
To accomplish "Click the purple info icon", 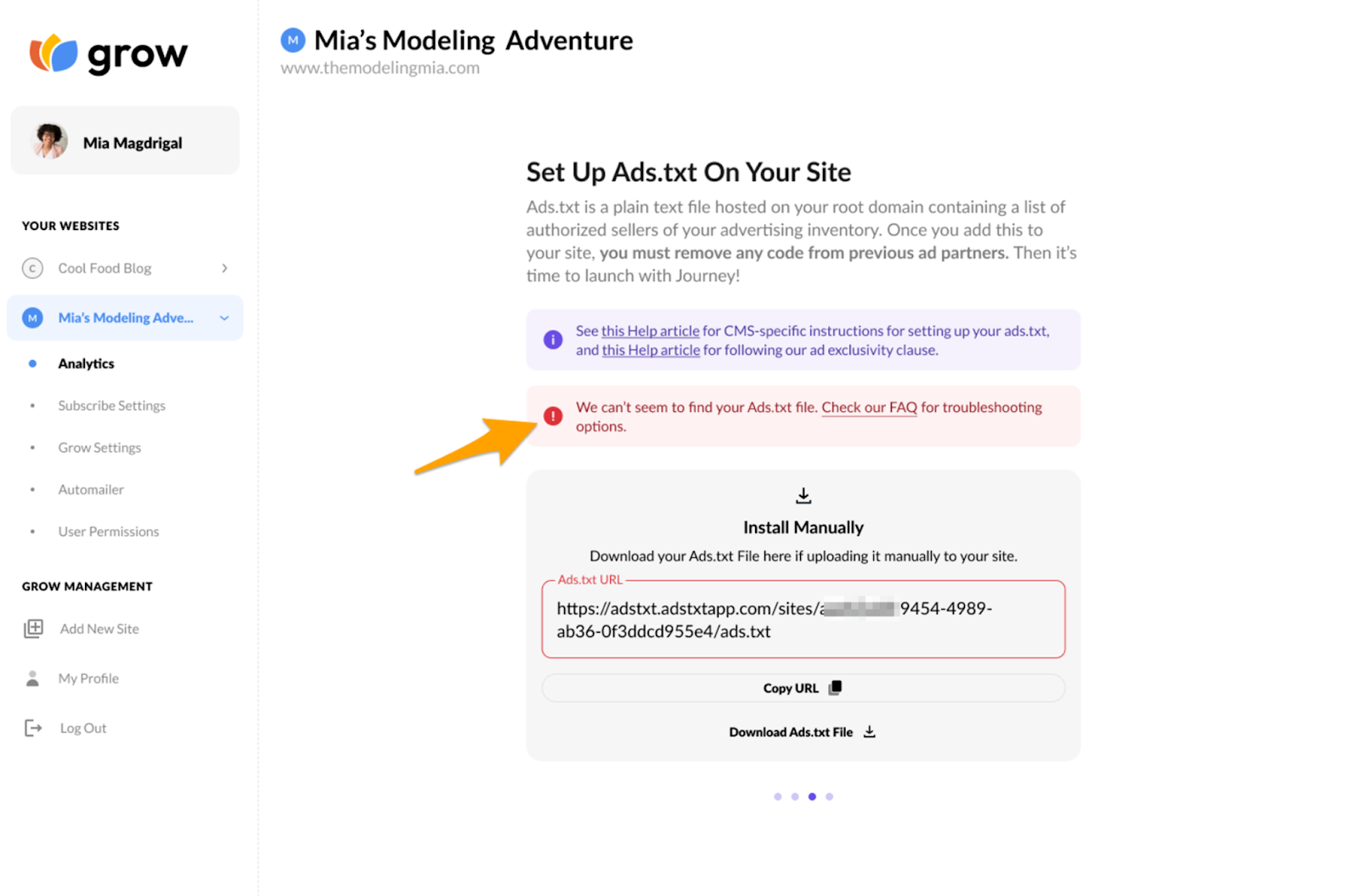I will (x=553, y=340).
